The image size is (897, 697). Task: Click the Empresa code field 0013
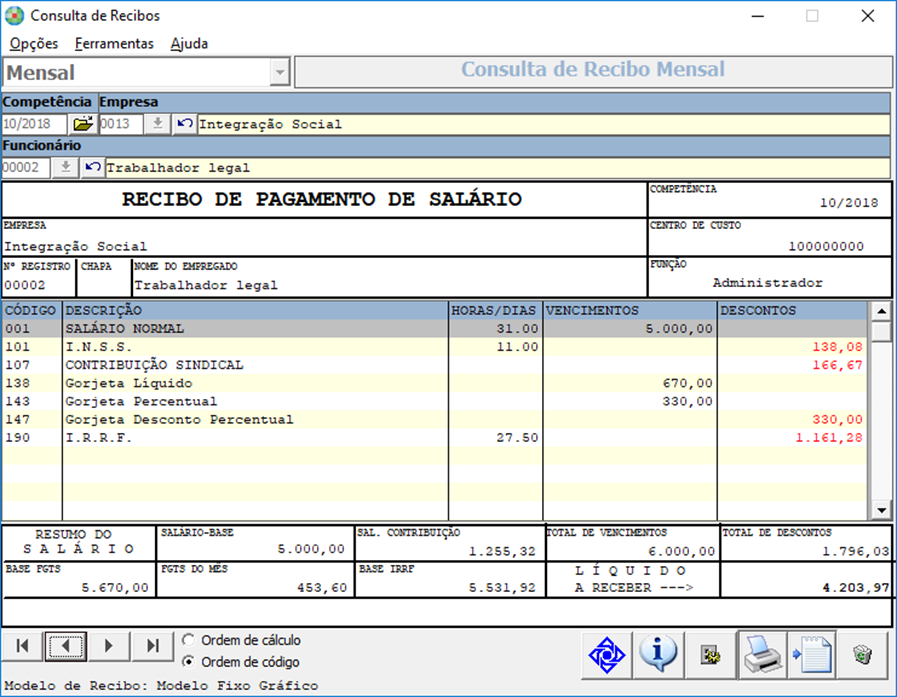121,124
